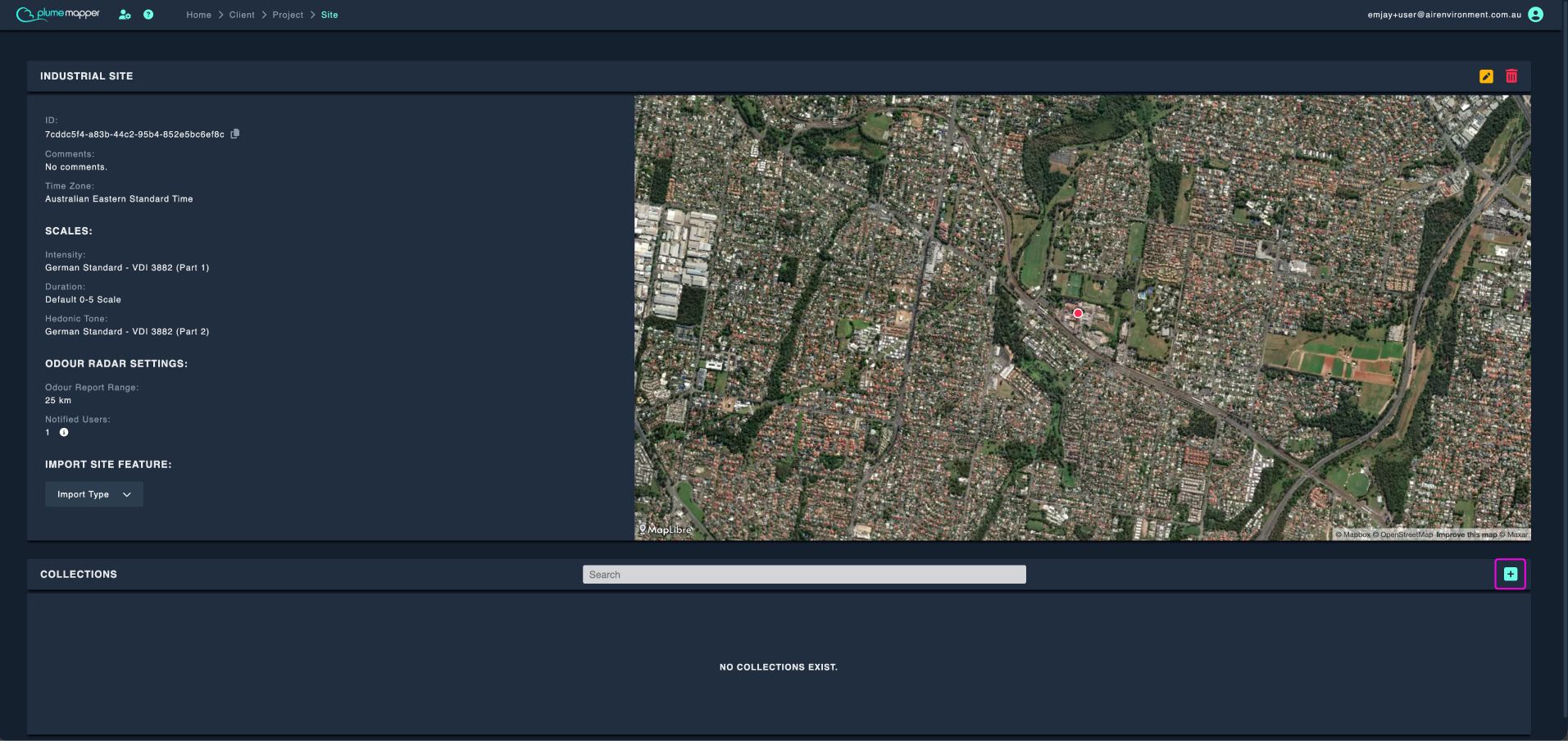Select the 'NO COLLECTIONS EXIST.' message
Image resolution: width=1568 pixels, height=741 pixels.
pos(779,667)
